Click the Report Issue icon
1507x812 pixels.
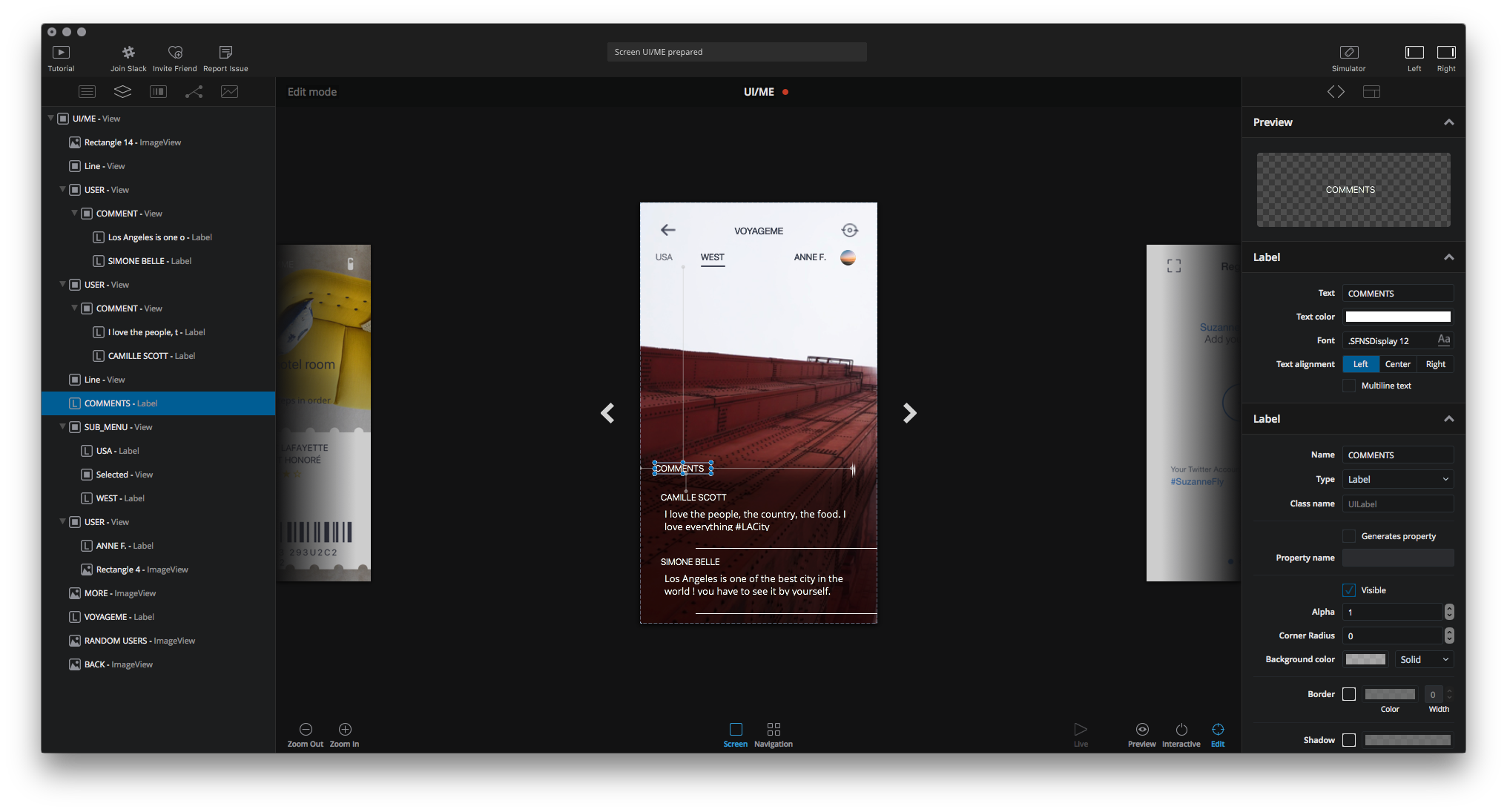point(225,53)
